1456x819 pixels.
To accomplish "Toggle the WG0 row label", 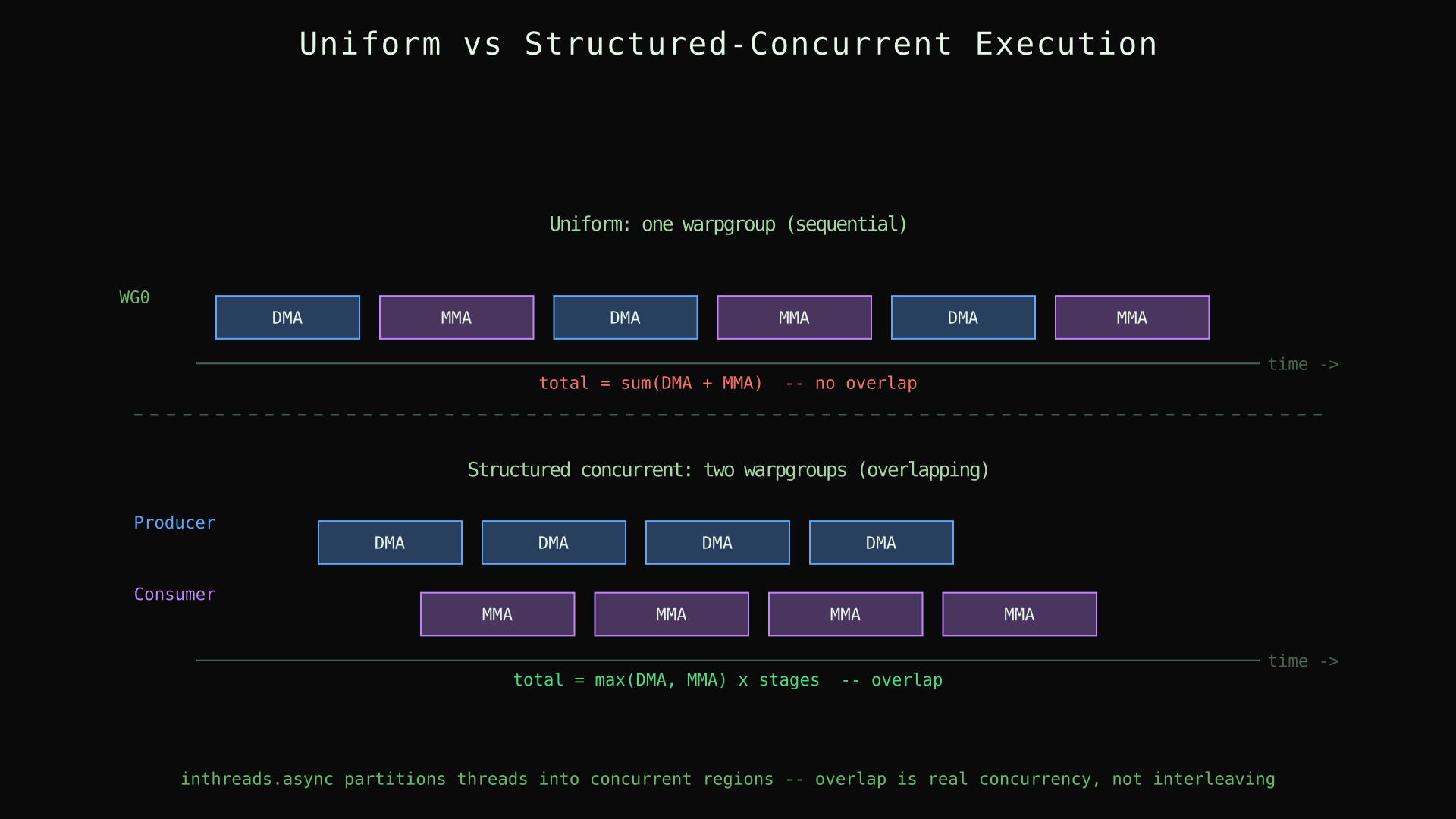I will [x=134, y=297].
